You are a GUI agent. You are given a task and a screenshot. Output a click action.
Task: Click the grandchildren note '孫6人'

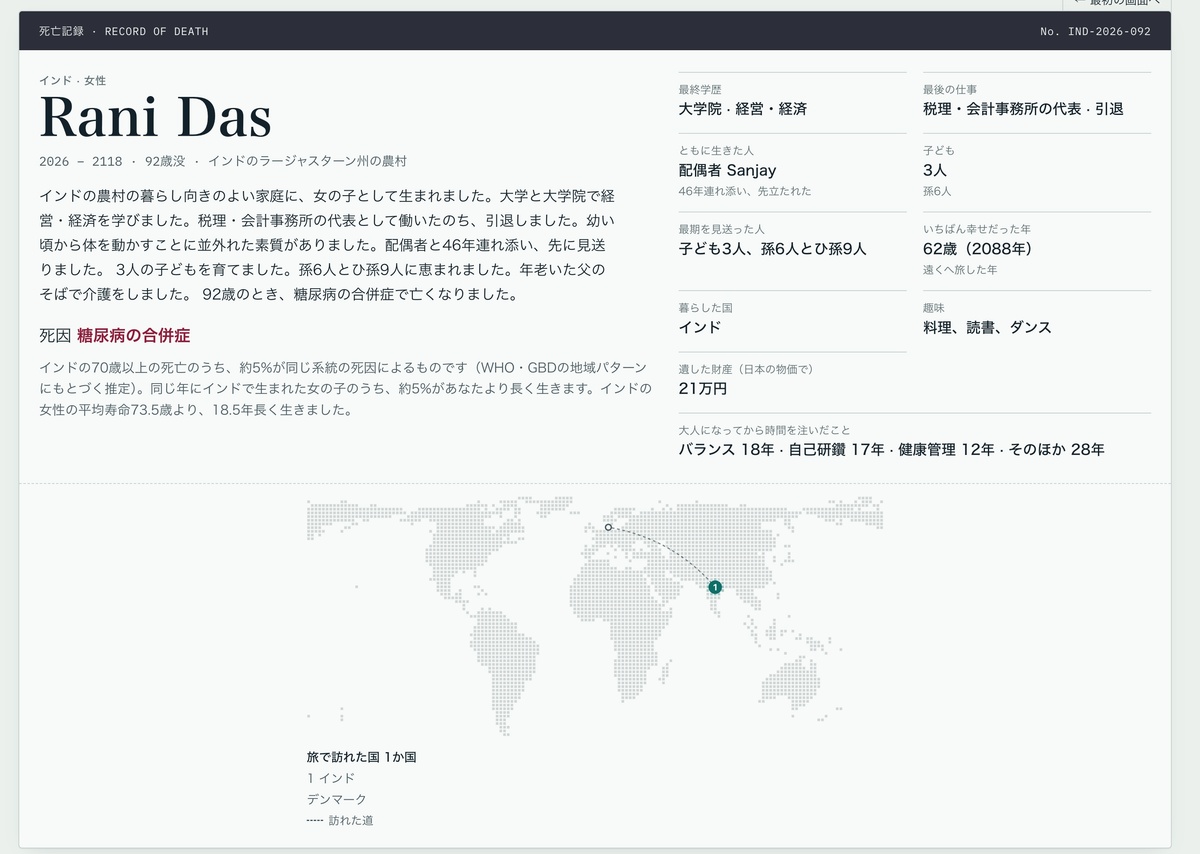[937, 191]
